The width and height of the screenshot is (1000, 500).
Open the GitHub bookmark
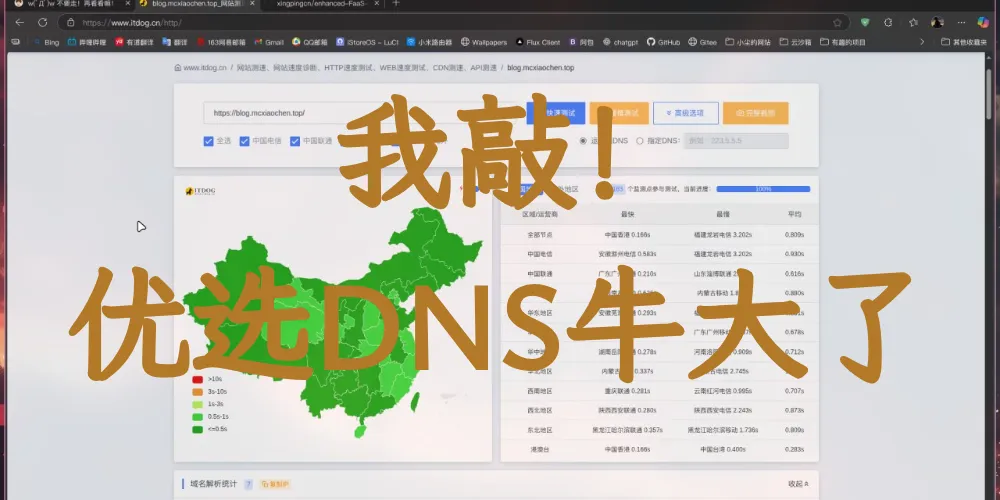coord(663,43)
